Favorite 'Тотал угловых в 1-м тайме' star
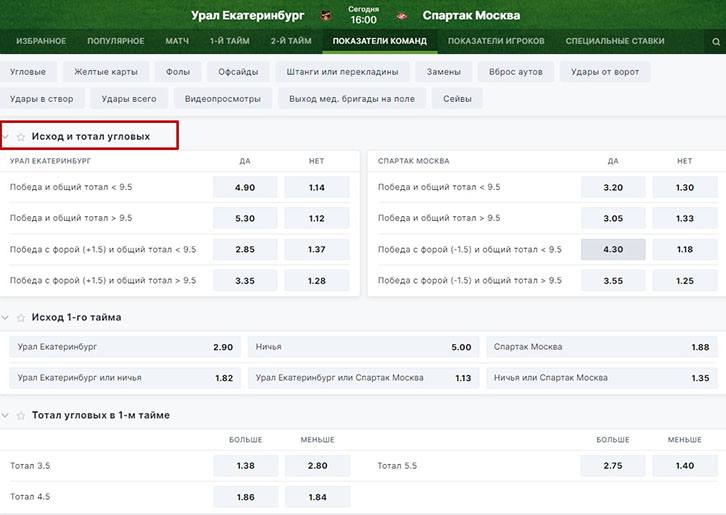This screenshot has width=726, height=515. click(21, 415)
